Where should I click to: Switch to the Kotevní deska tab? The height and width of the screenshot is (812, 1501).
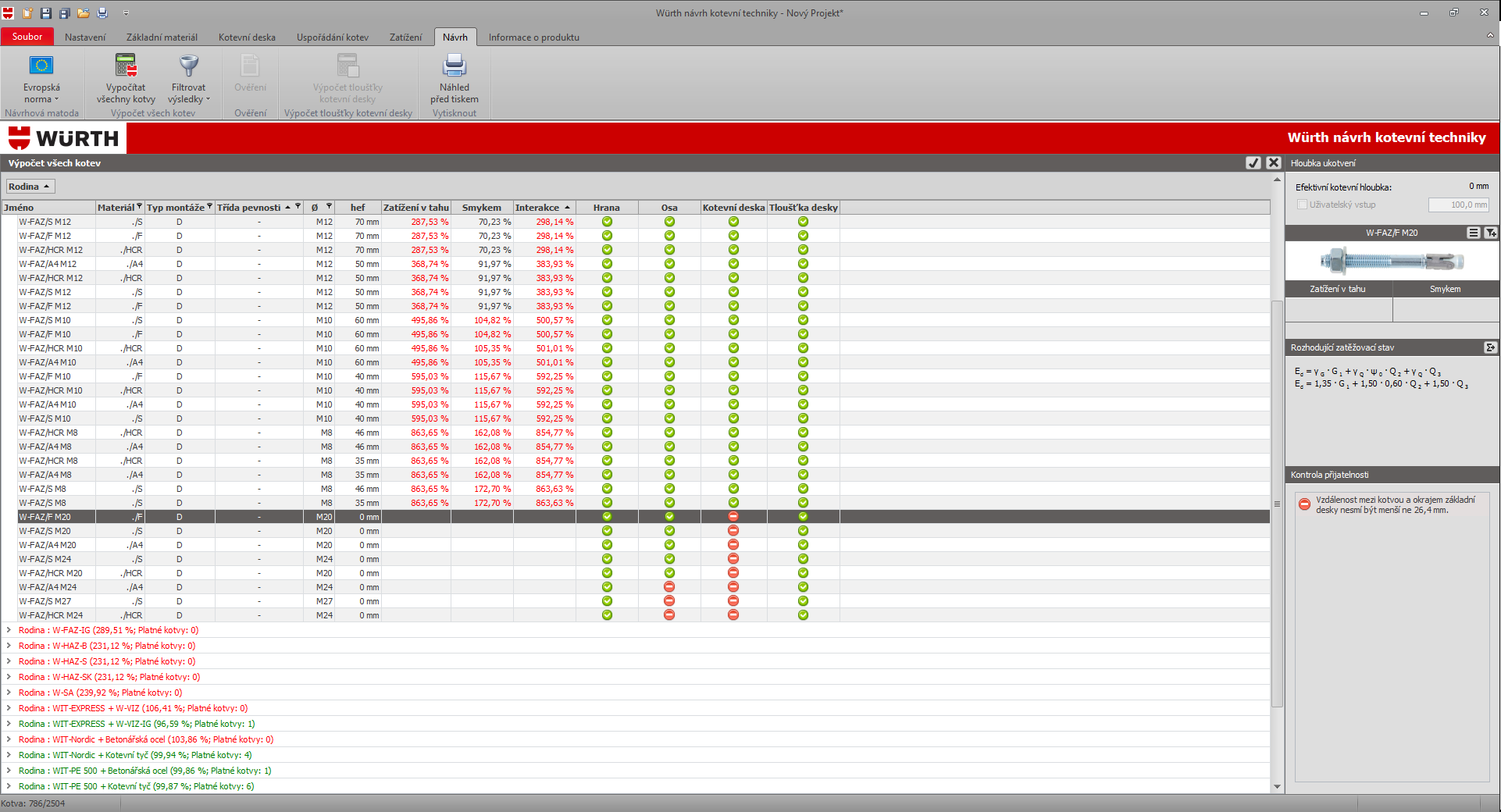click(247, 37)
